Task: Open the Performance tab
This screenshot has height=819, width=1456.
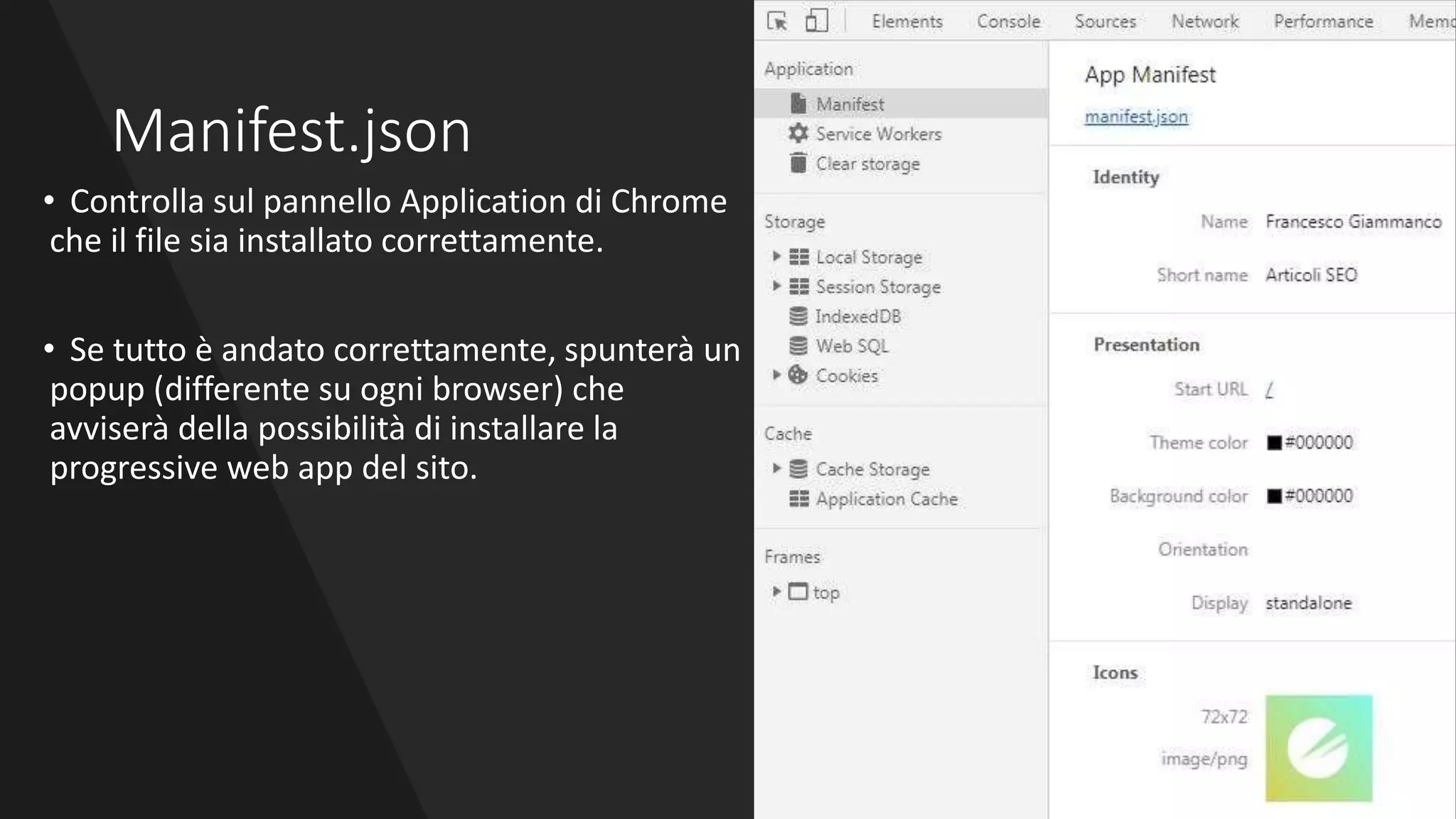Action: coord(1323,21)
